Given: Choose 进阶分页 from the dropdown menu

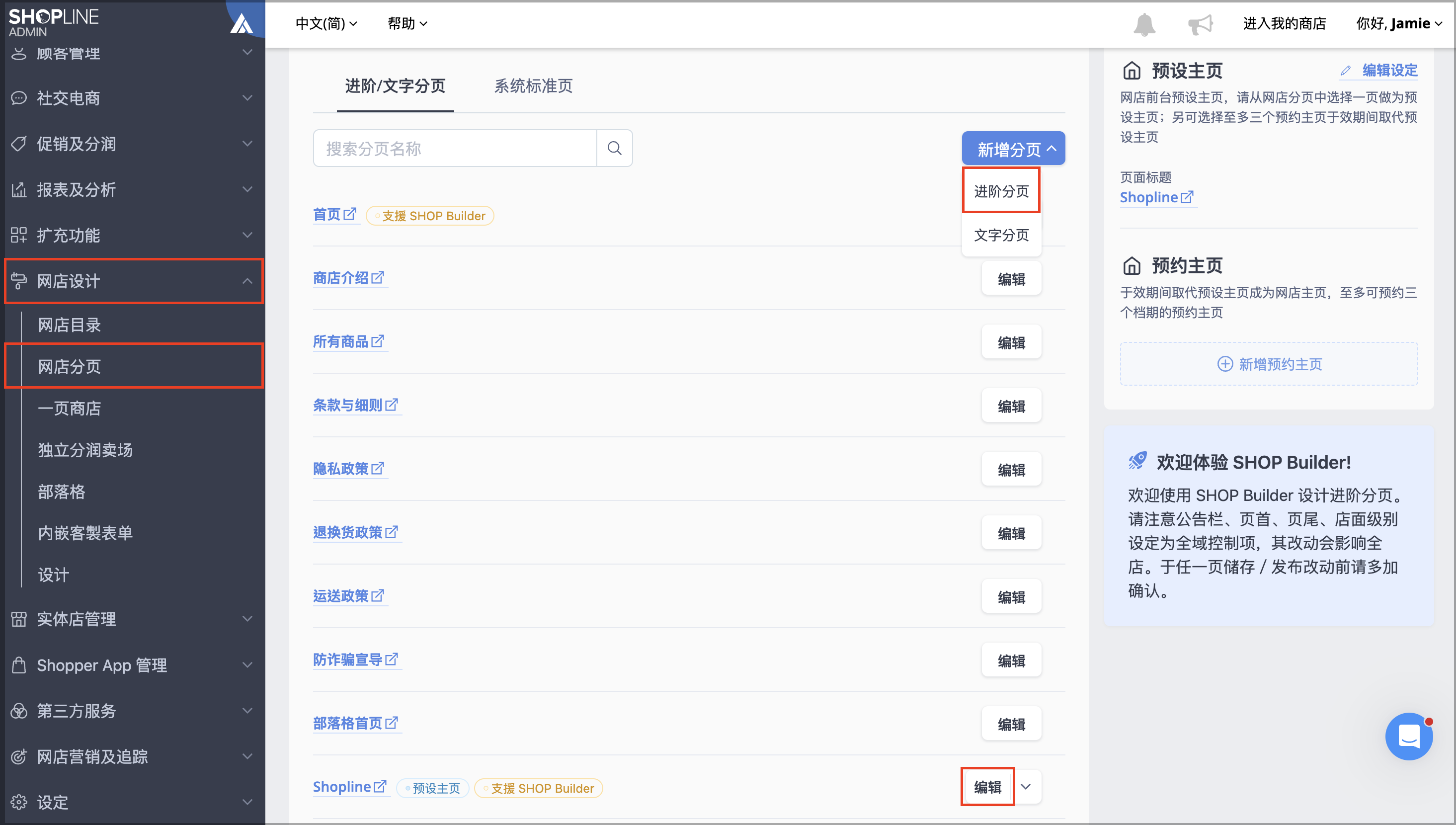Looking at the screenshot, I should pos(1001,191).
